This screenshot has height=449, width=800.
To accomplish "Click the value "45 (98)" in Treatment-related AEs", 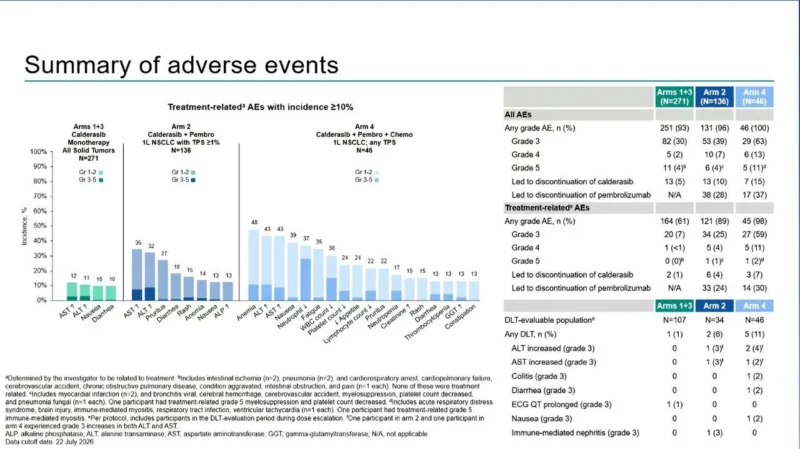I will pos(754,221).
